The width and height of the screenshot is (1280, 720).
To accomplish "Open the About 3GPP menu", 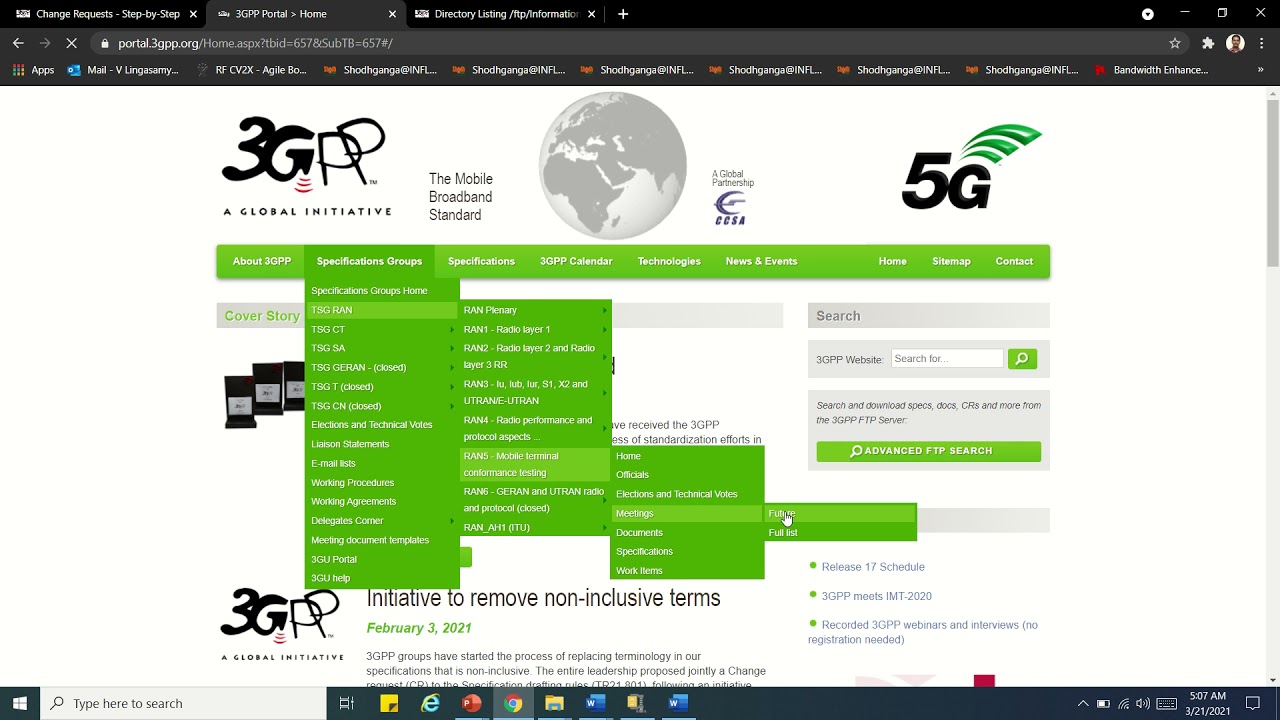I will tap(262, 261).
